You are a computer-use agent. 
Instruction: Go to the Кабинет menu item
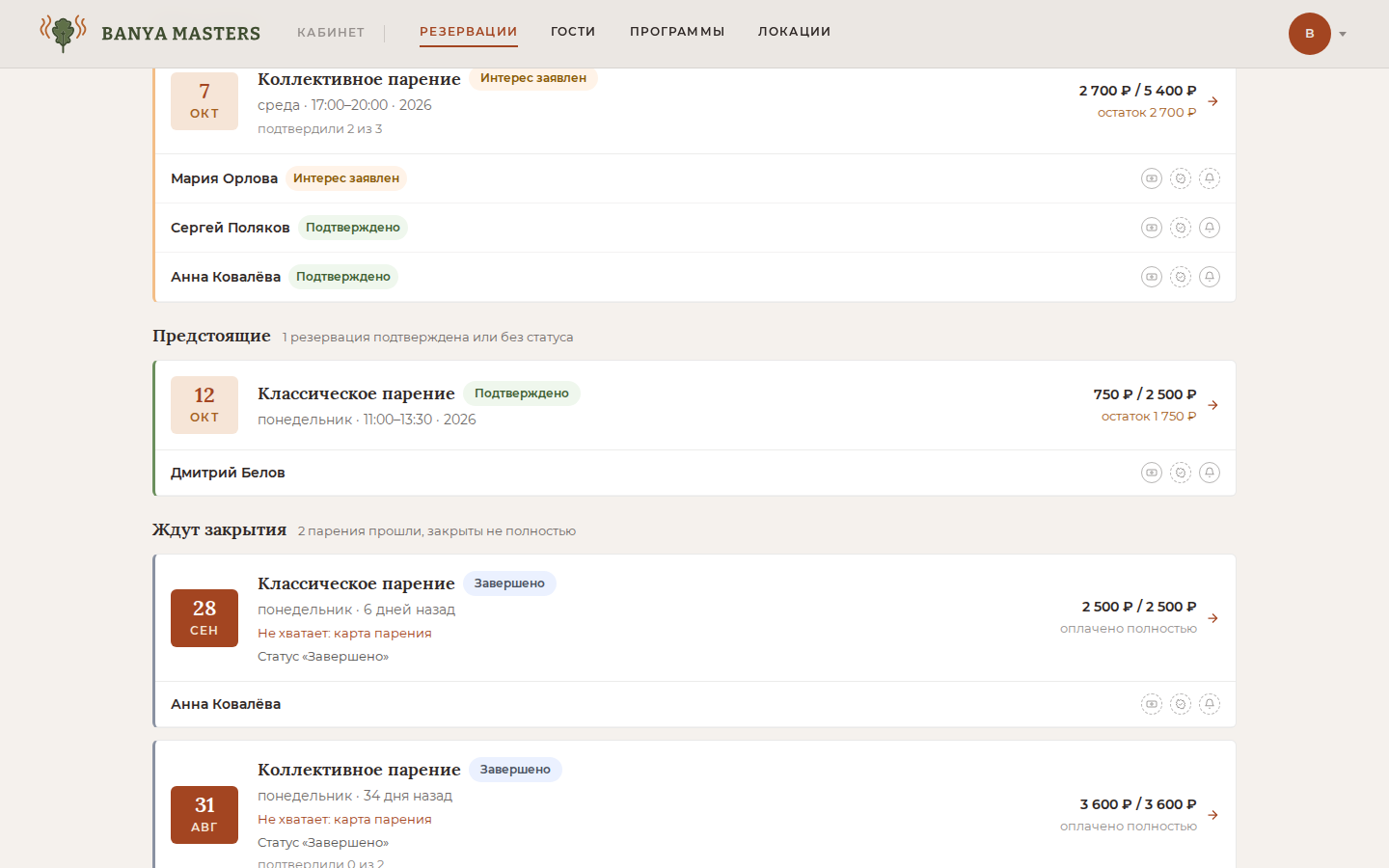point(331,32)
